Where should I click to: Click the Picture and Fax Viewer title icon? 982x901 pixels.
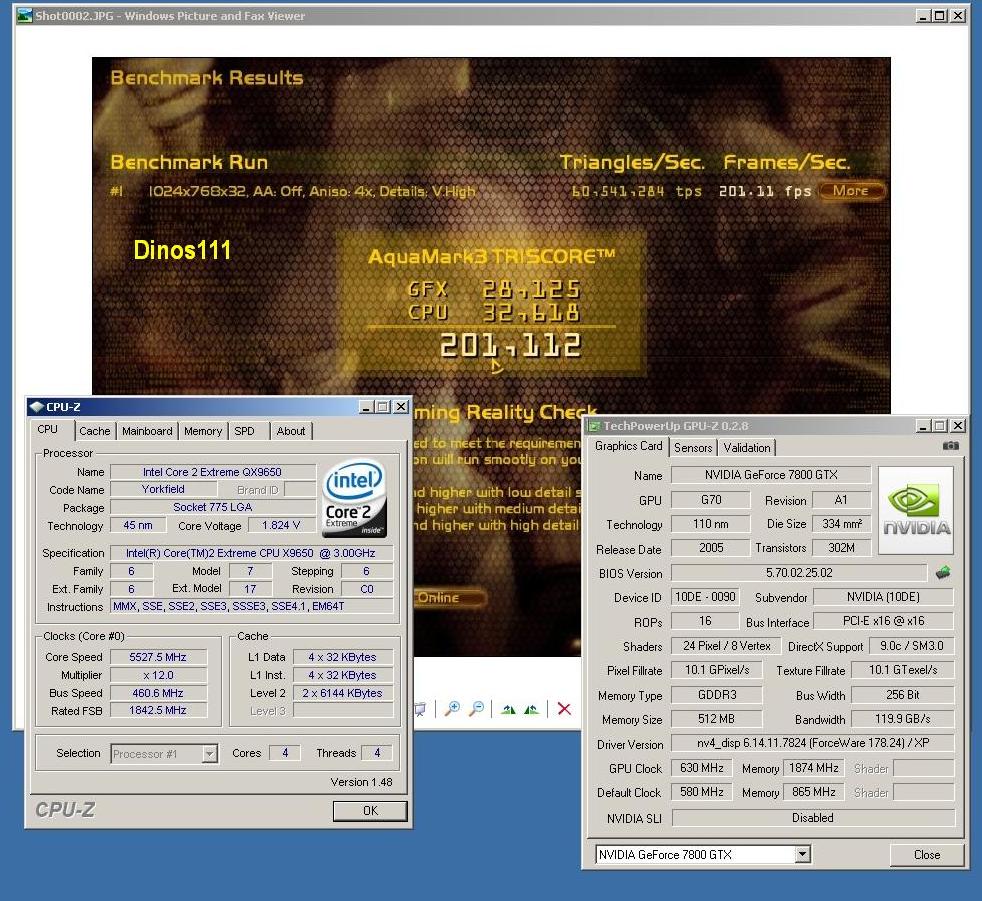click(24, 16)
